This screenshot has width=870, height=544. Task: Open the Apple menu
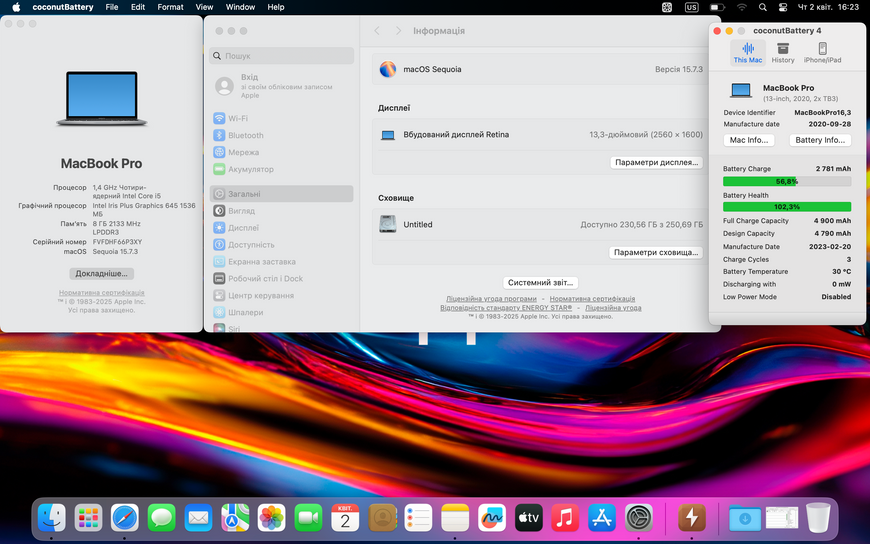point(16,7)
